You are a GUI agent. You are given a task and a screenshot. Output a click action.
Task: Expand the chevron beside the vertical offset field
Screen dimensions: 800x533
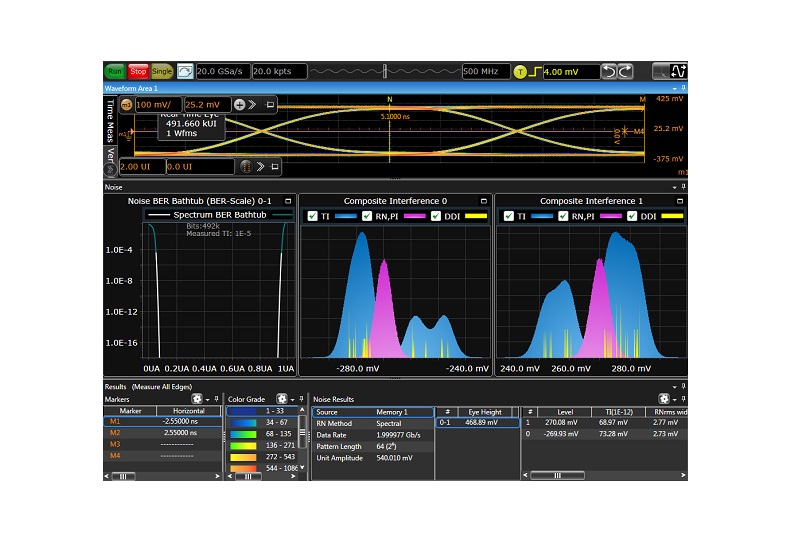pyautogui.click(x=253, y=104)
